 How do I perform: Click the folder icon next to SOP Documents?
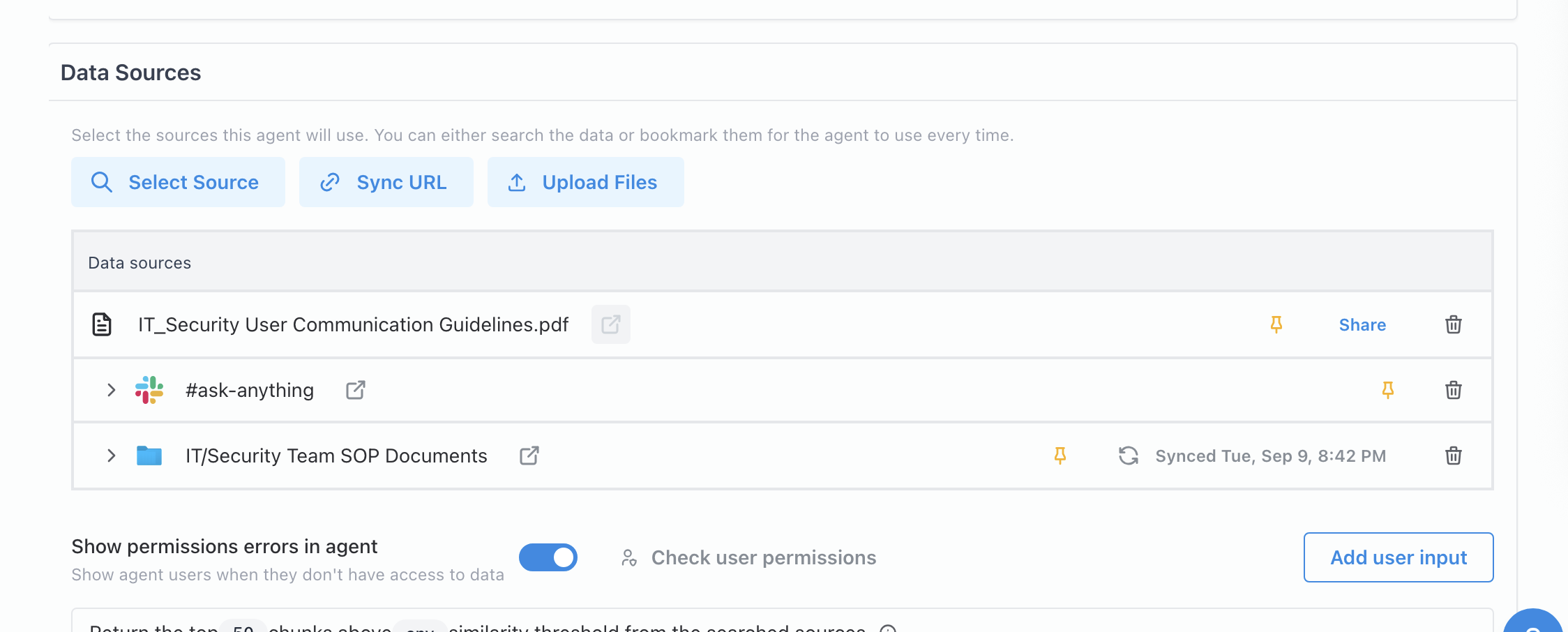(149, 456)
